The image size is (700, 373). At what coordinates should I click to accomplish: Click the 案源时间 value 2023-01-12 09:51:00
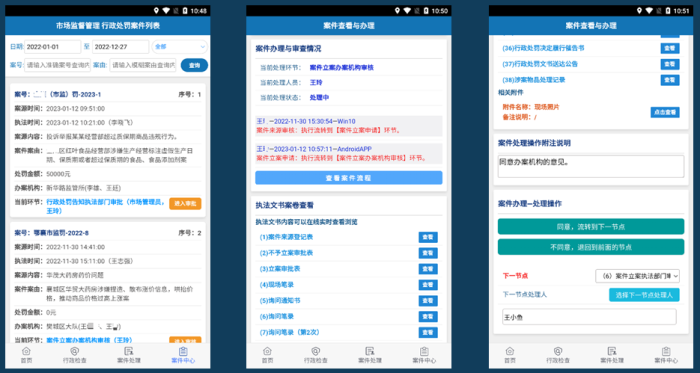tap(75, 108)
